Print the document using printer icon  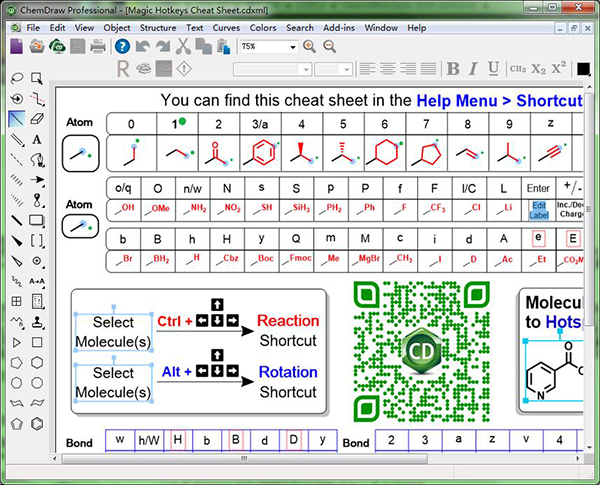pyautogui.click(x=98, y=46)
